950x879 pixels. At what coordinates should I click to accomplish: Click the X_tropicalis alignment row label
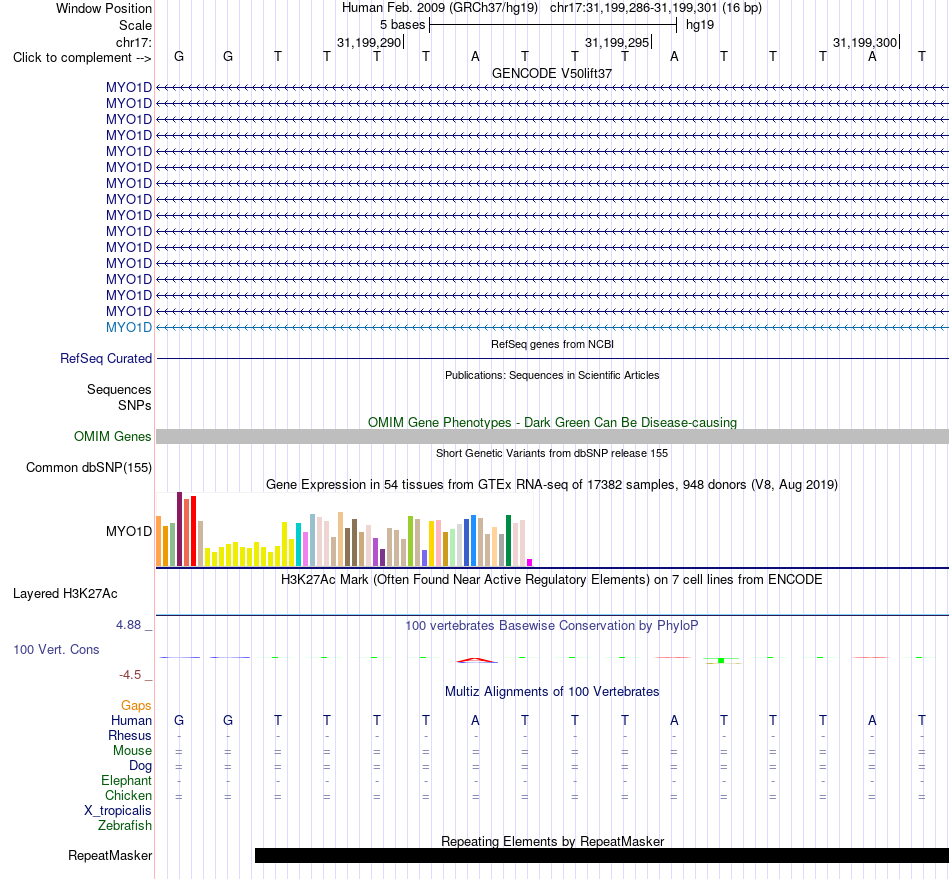coord(118,811)
